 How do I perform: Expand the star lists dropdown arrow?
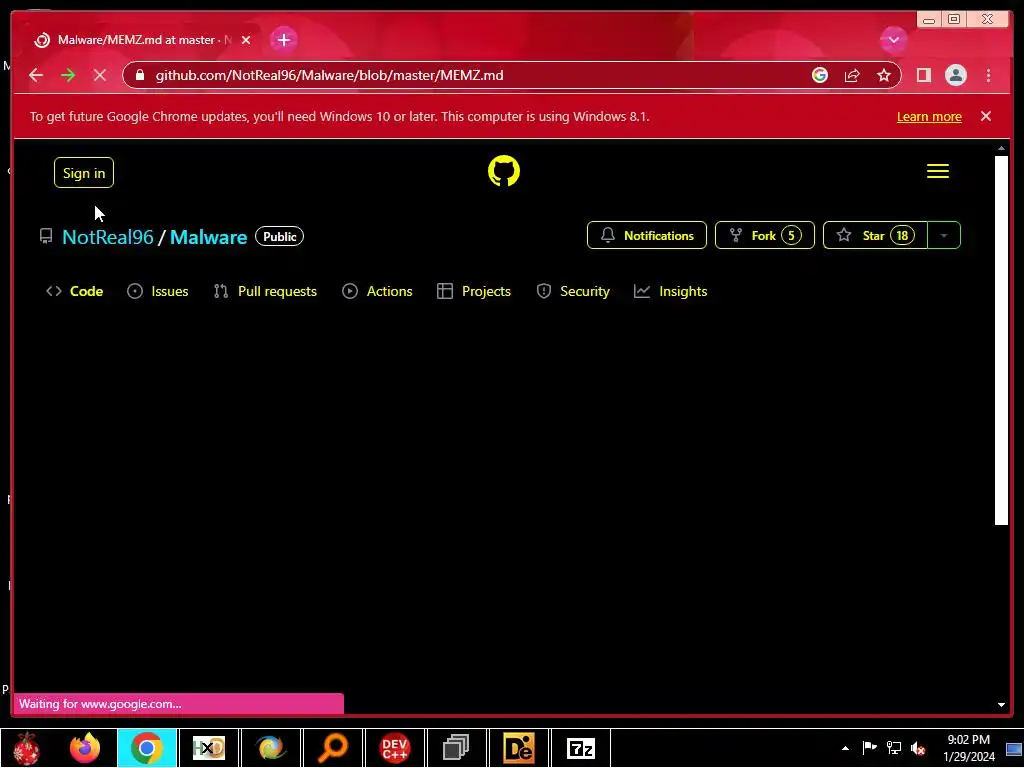(x=944, y=235)
